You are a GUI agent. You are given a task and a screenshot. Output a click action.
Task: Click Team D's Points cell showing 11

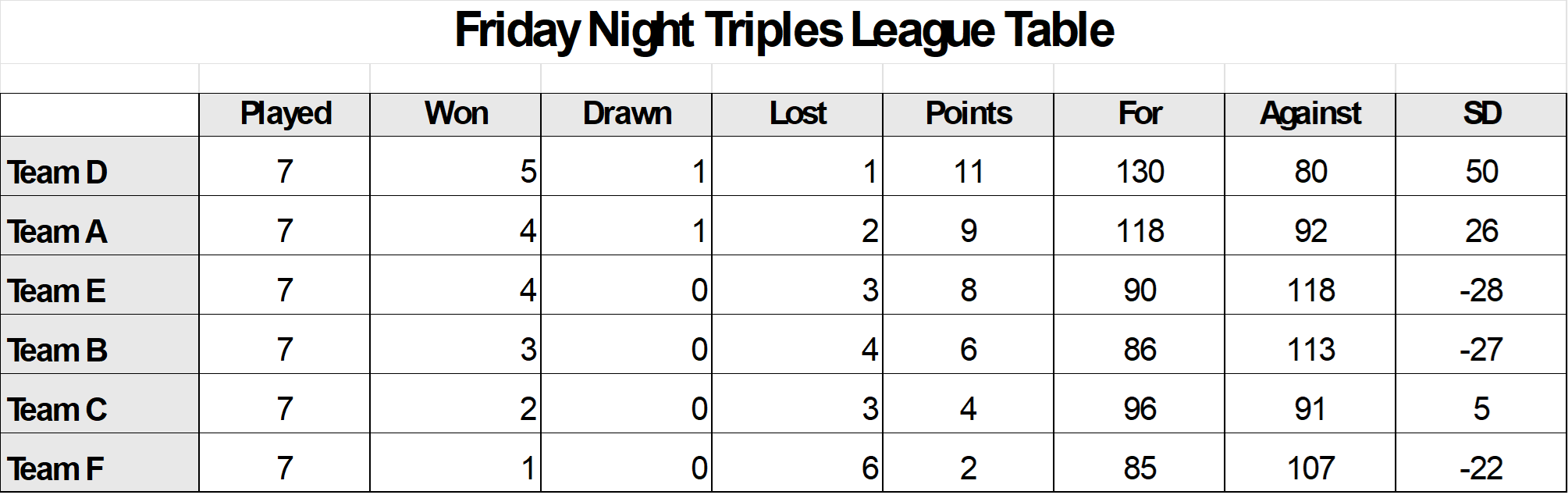pyautogui.click(x=969, y=172)
